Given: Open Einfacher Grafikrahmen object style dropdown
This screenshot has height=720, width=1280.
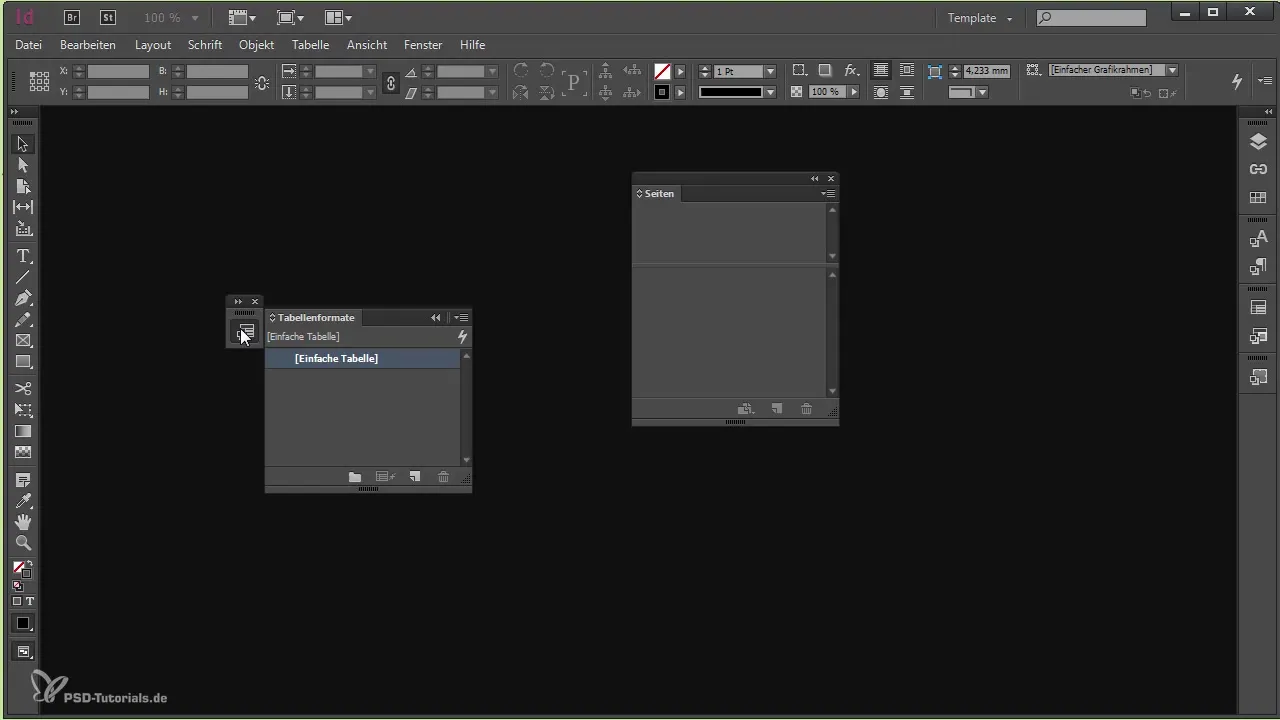Looking at the screenshot, I should click(1172, 70).
